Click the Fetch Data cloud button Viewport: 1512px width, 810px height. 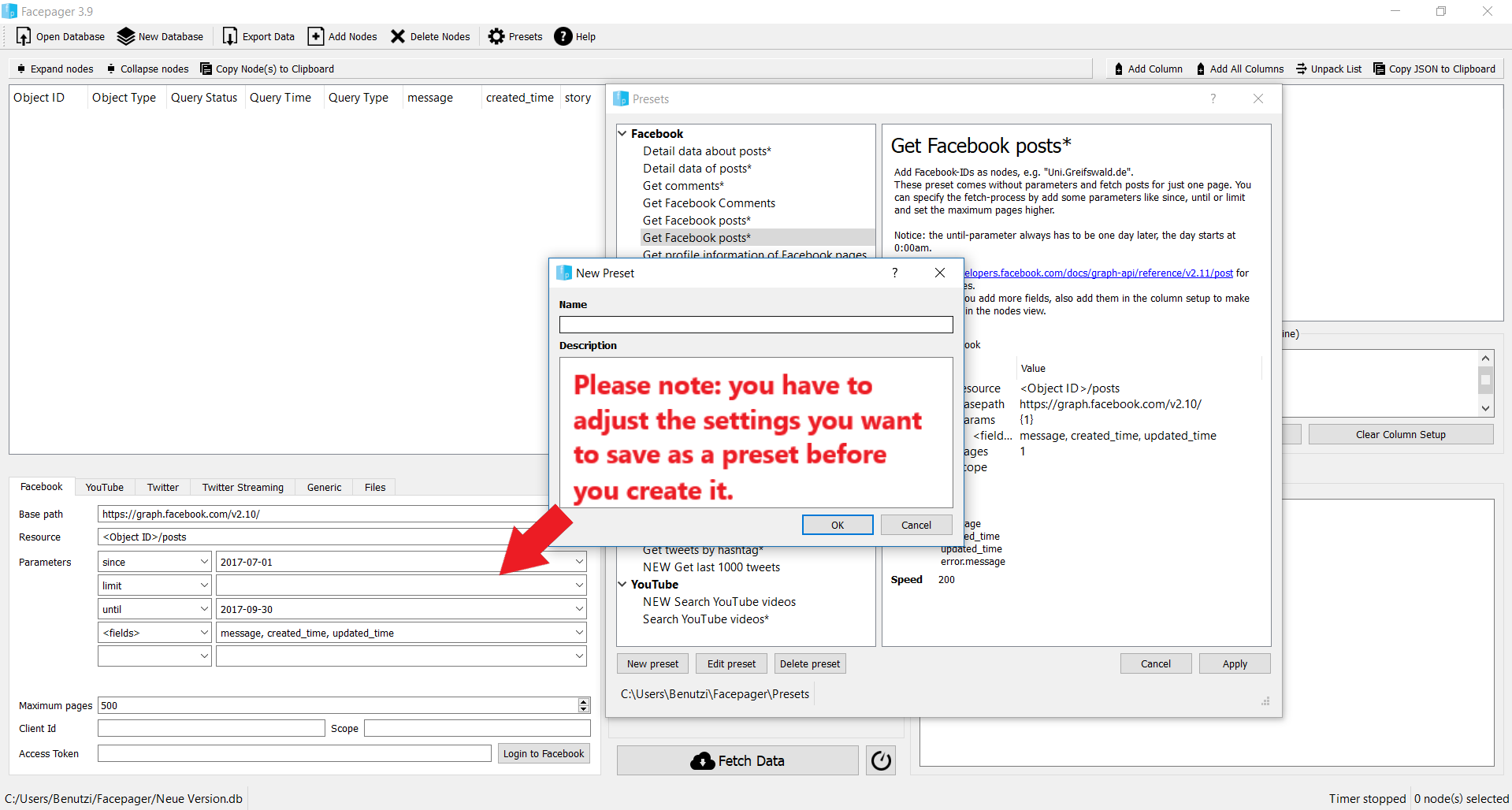pyautogui.click(x=737, y=760)
